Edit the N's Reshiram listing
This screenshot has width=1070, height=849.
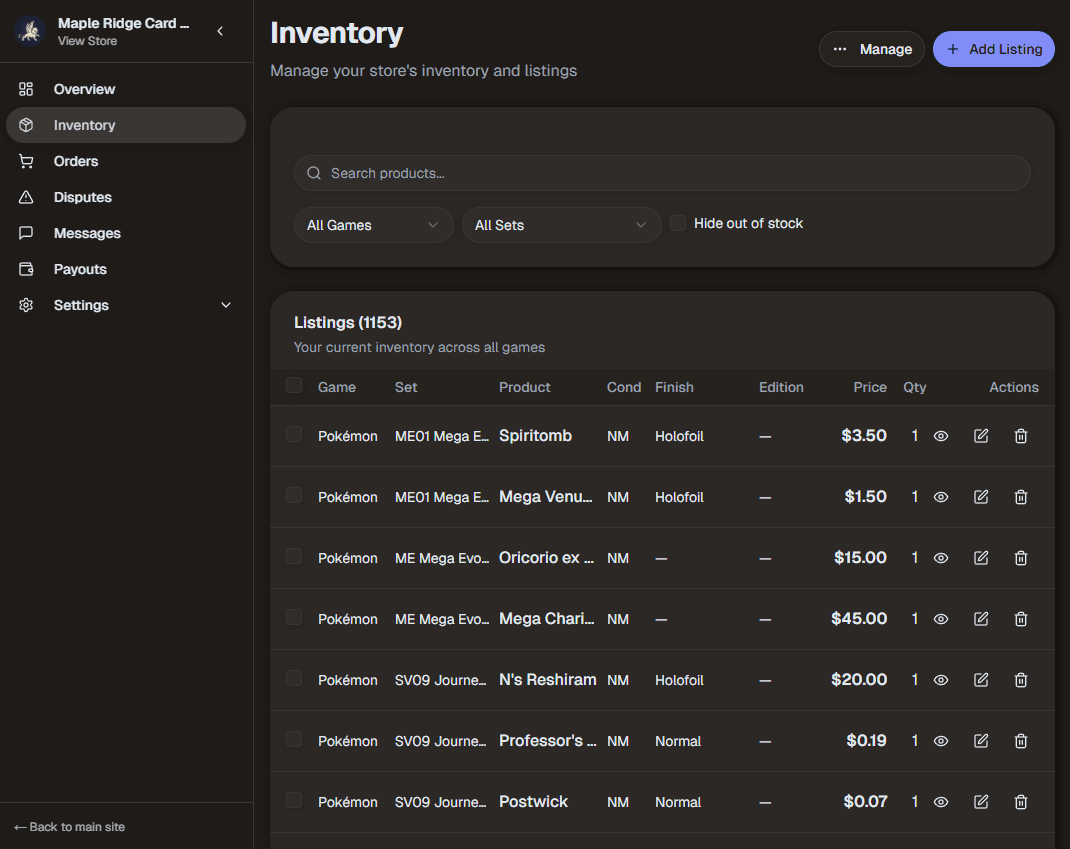coord(980,679)
